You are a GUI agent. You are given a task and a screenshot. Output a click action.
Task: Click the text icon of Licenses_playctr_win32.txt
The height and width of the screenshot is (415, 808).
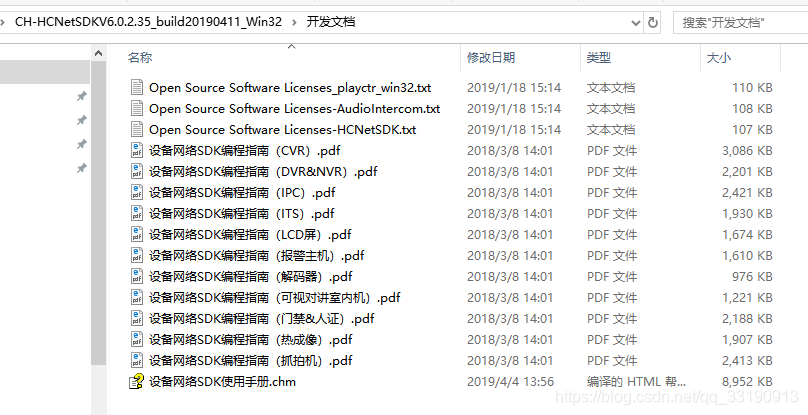click(137, 88)
